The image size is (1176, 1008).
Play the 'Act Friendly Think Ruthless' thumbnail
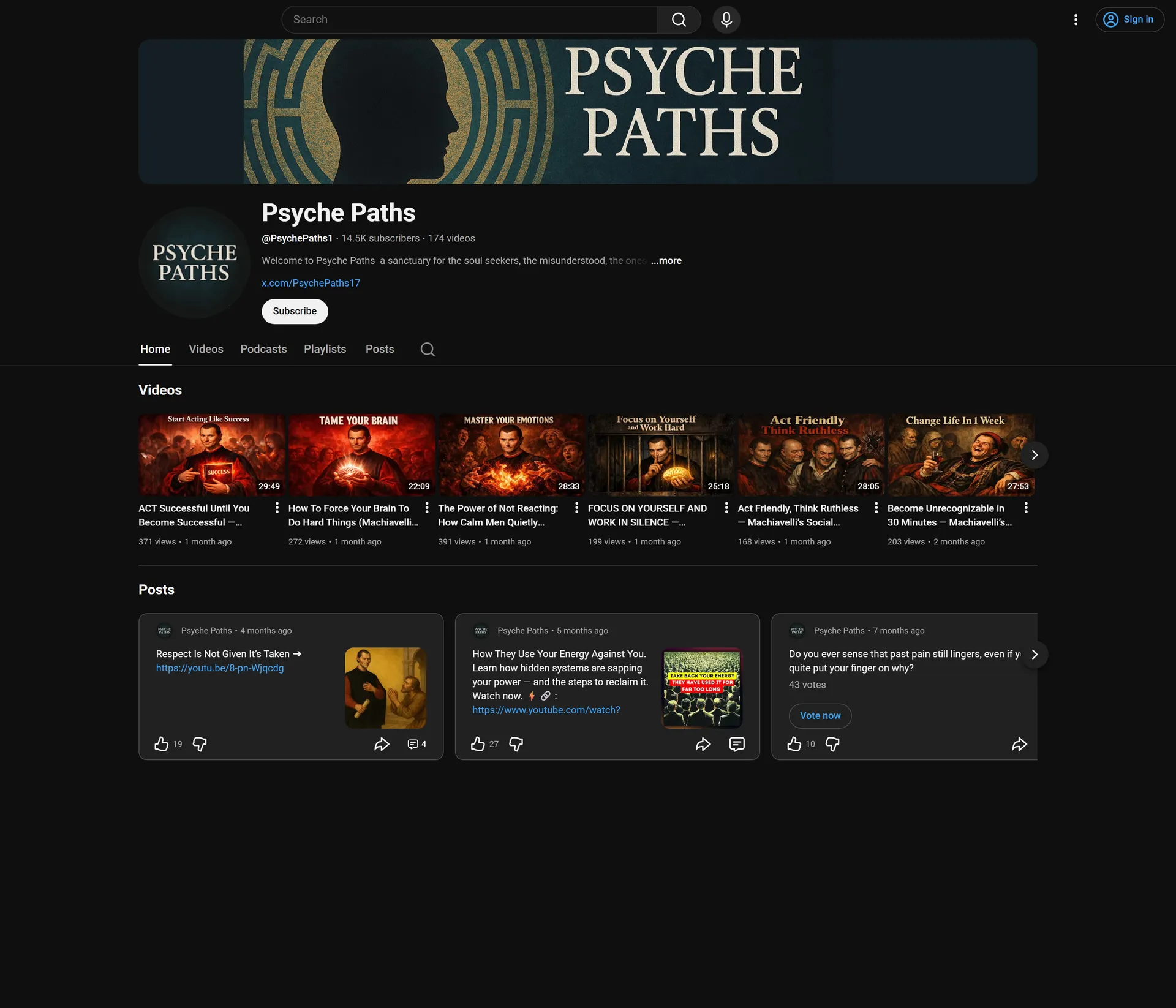click(810, 455)
